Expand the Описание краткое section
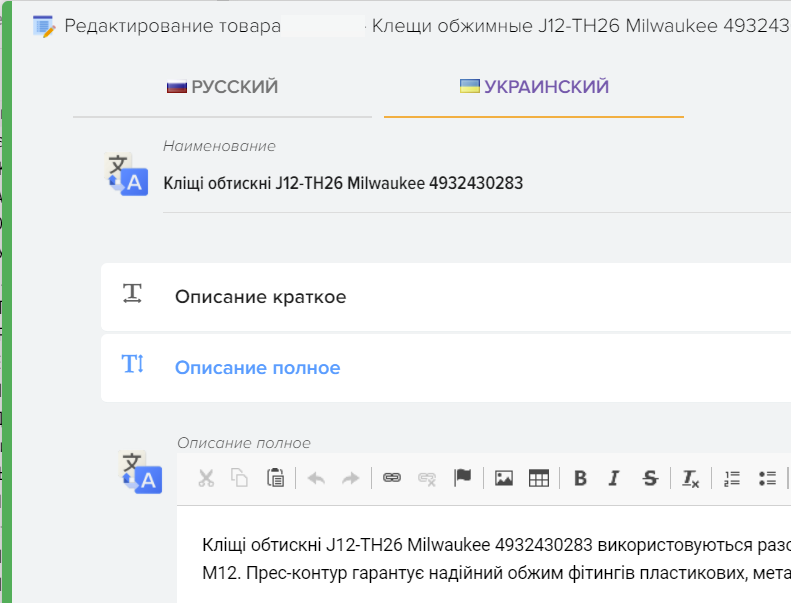The width and height of the screenshot is (791, 603). tap(260, 297)
